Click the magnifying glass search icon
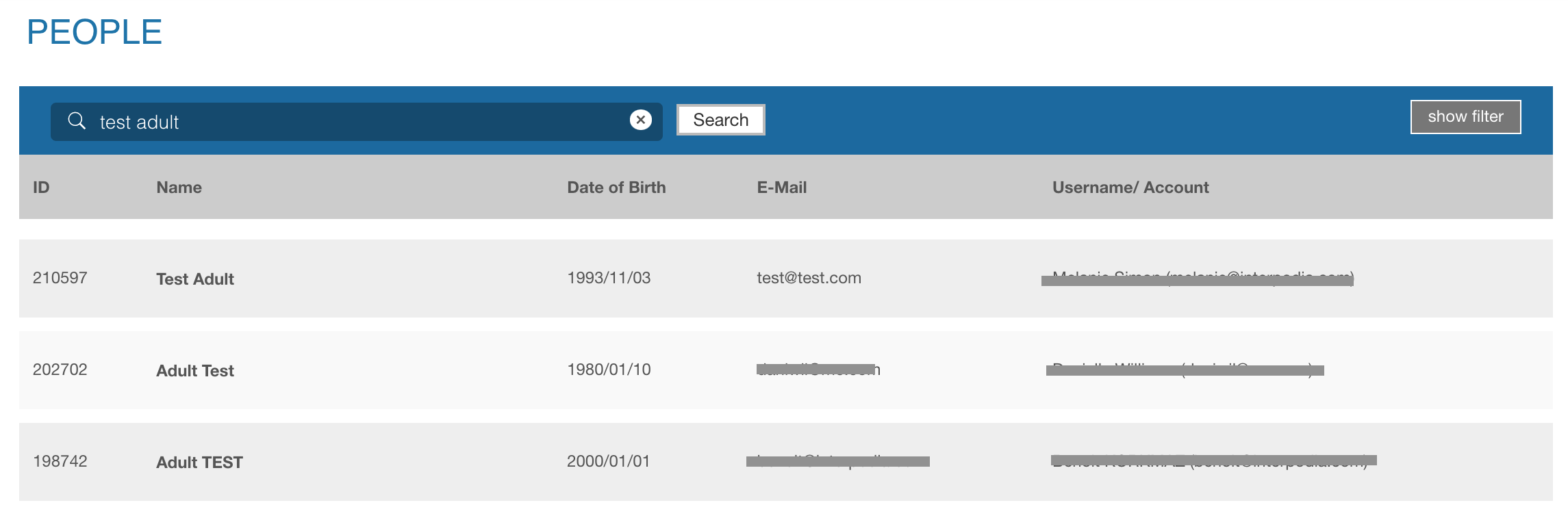This screenshot has height=505, width=1568. coord(77,121)
